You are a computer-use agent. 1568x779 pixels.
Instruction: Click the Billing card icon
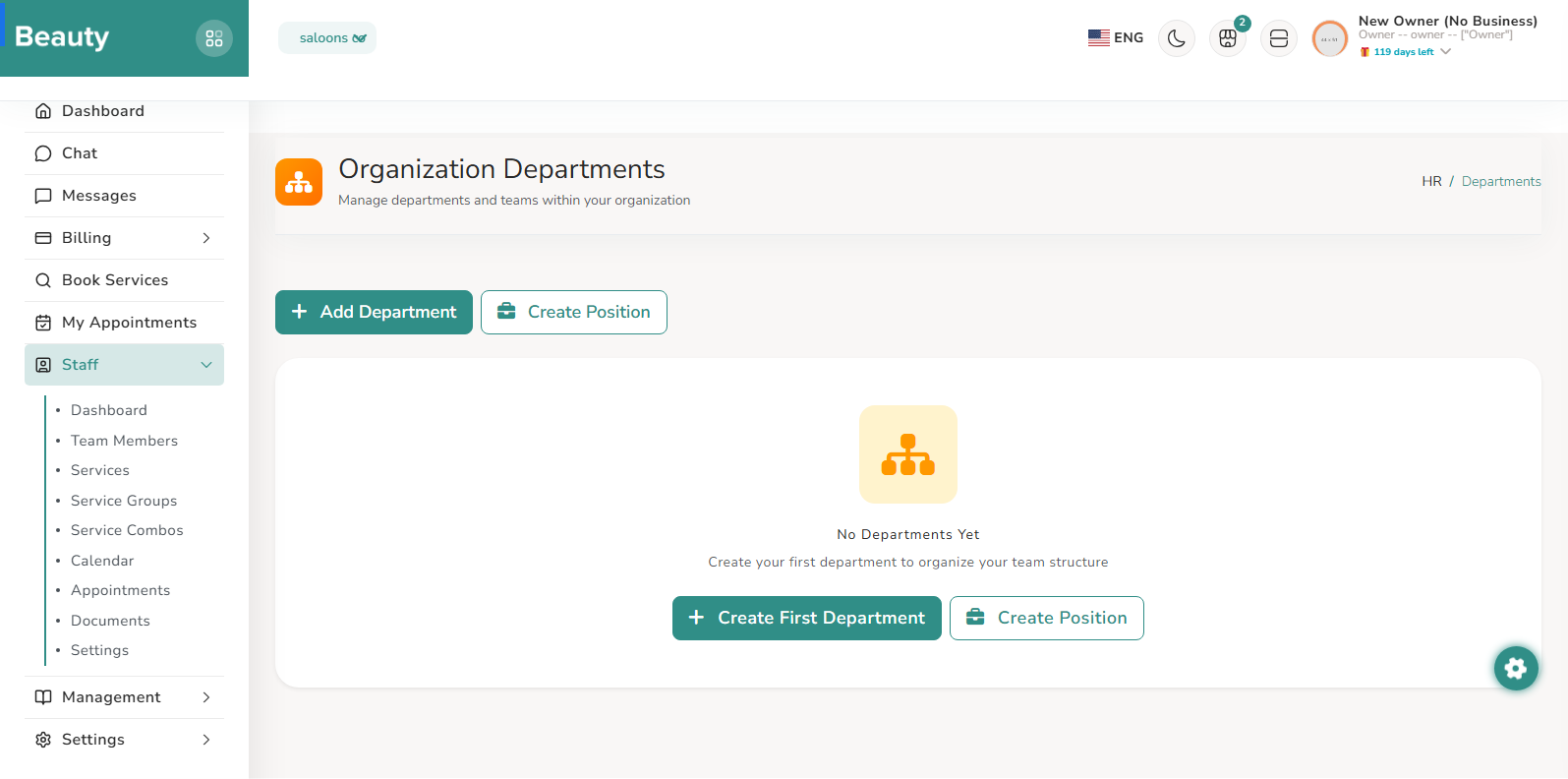pos(43,238)
